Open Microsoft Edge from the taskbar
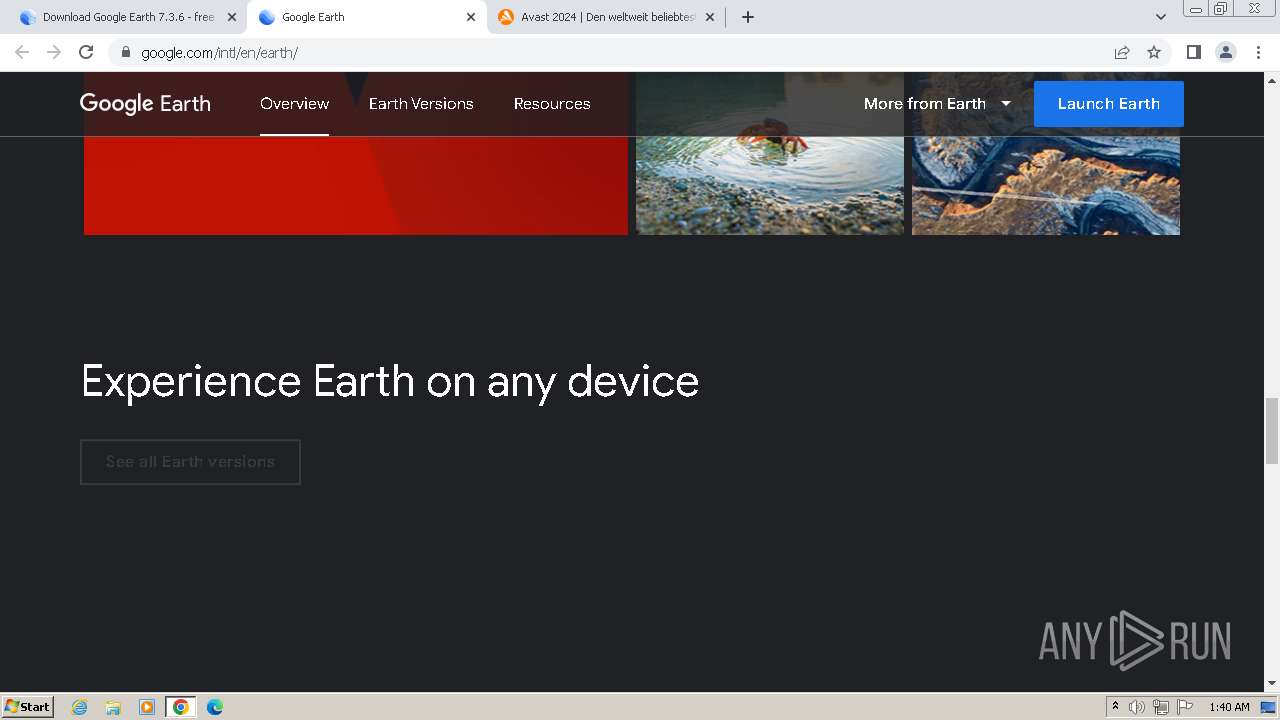This screenshot has height=720, width=1280. tap(215, 707)
